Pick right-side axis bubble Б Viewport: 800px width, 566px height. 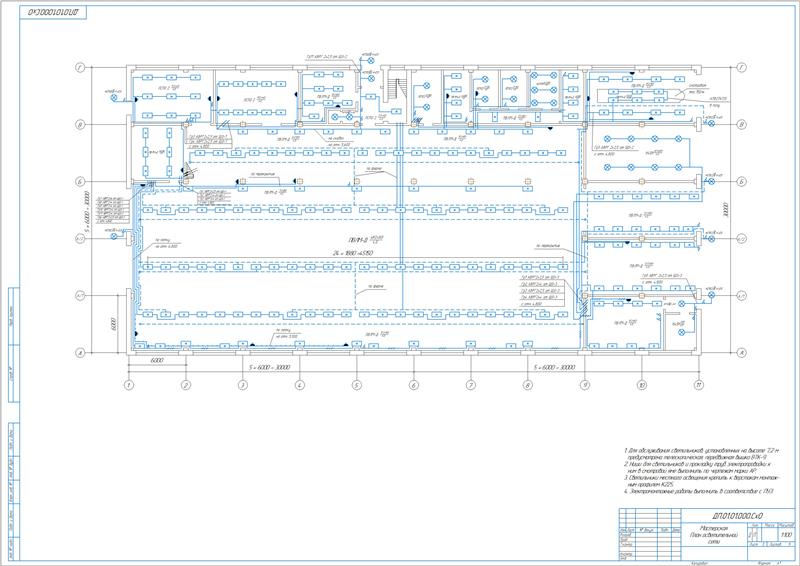(x=742, y=181)
